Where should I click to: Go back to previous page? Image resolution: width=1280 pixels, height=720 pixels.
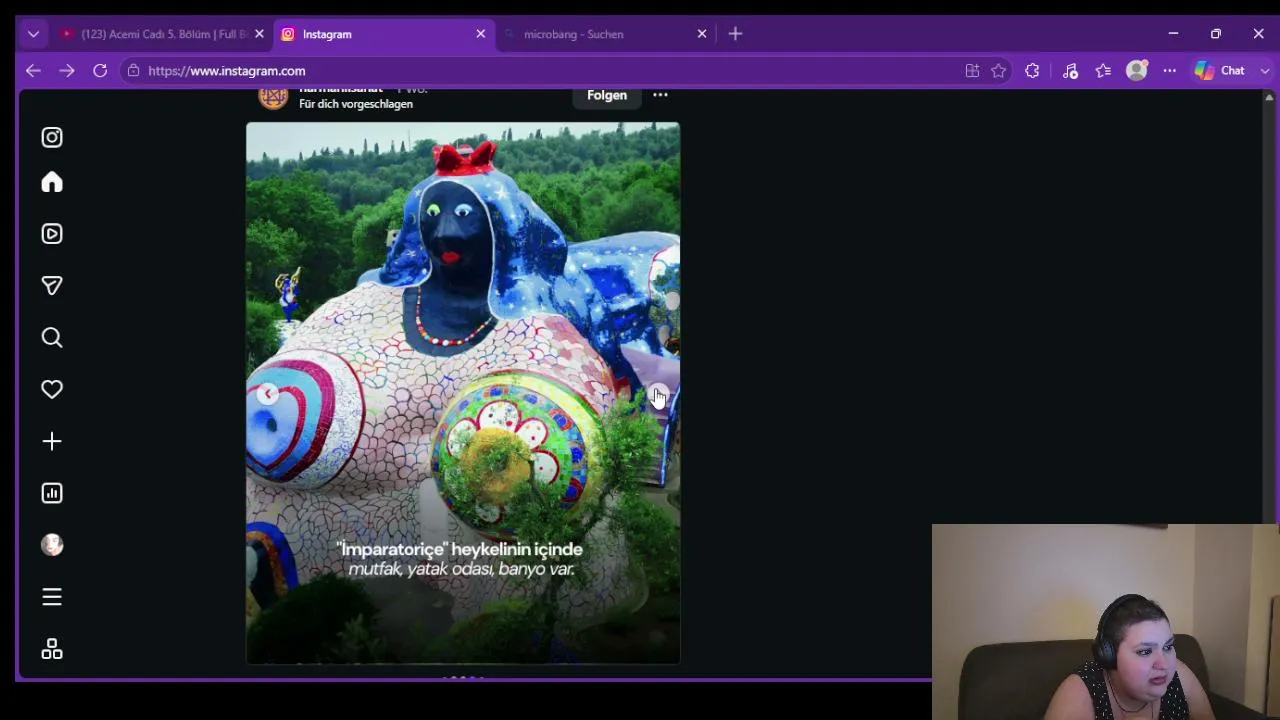pos(33,71)
